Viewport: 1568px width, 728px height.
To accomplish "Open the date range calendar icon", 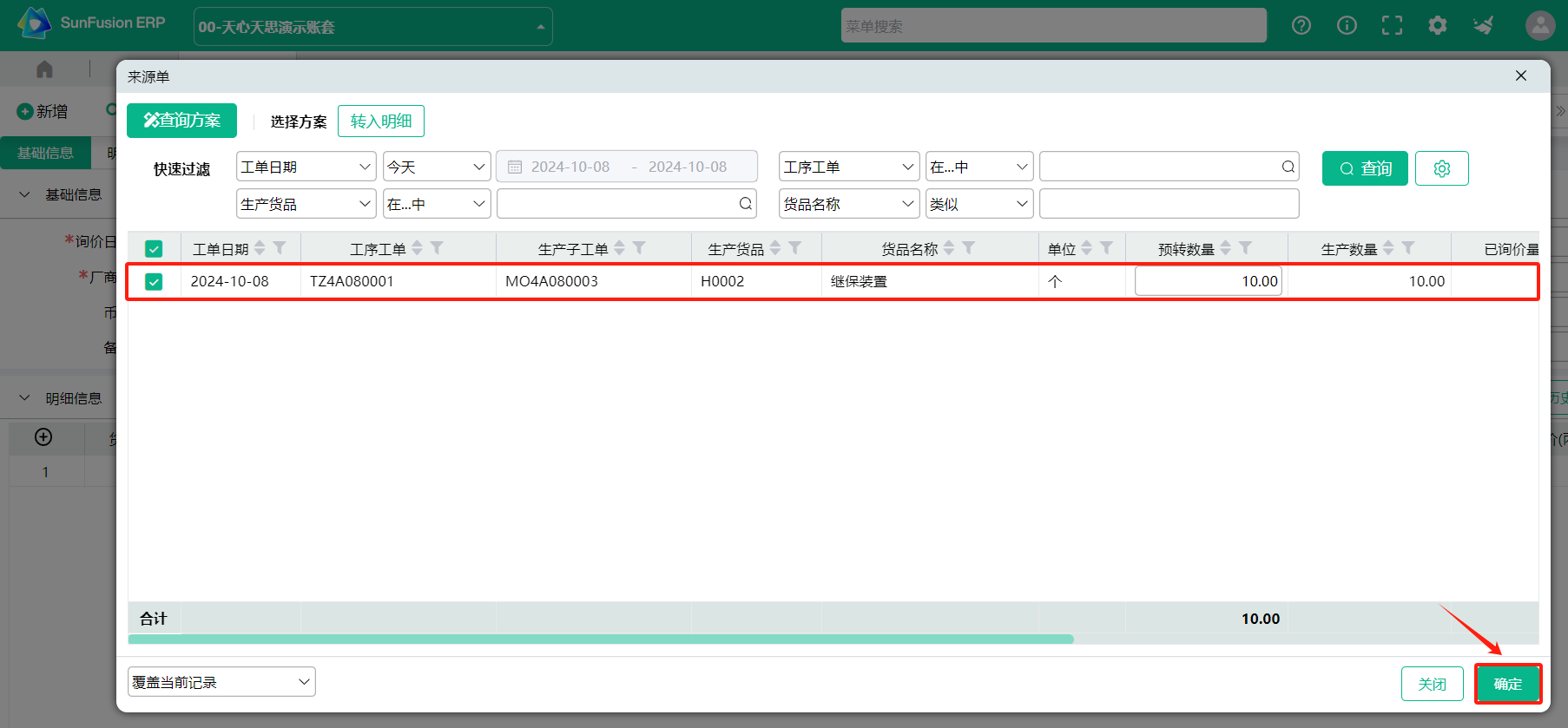I will coord(515,167).
